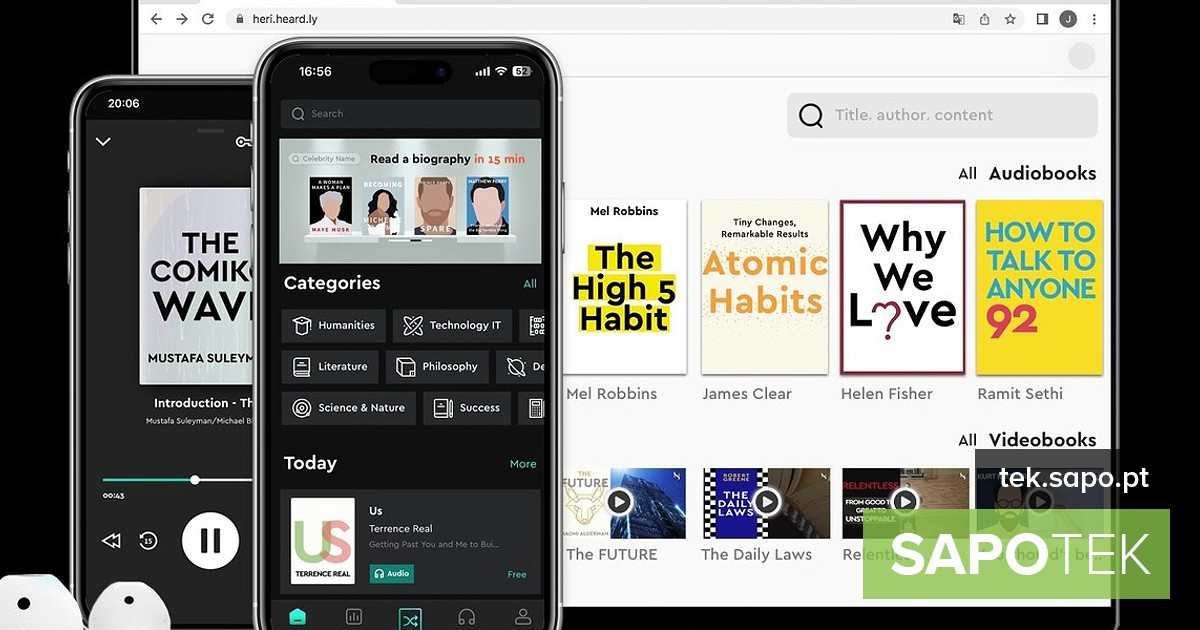
Task: View site info via the lock icon
Action: (x=239, y=19)
